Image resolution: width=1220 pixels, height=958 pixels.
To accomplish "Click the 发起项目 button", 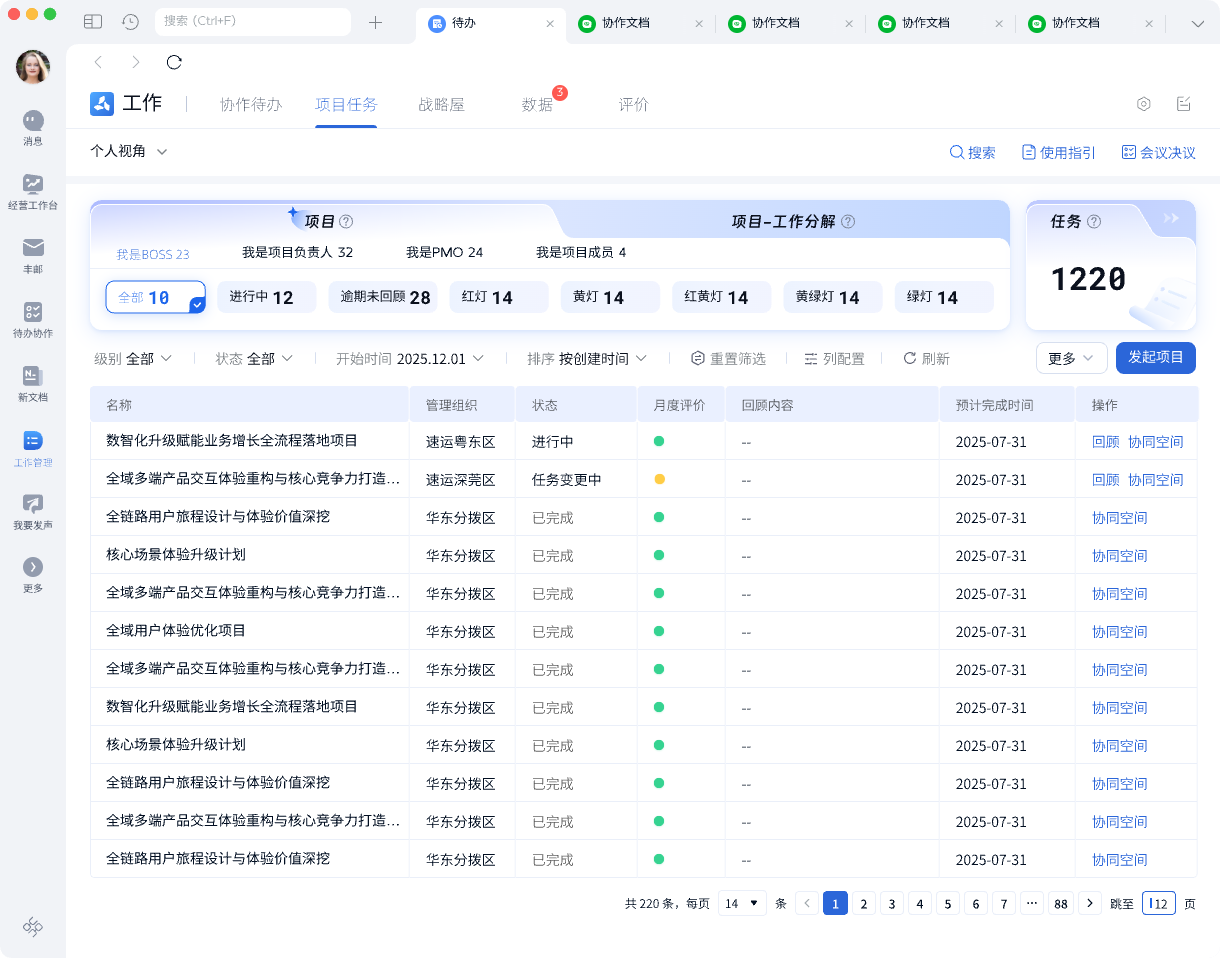I will pyautogui.click(x=1155, y=358).
